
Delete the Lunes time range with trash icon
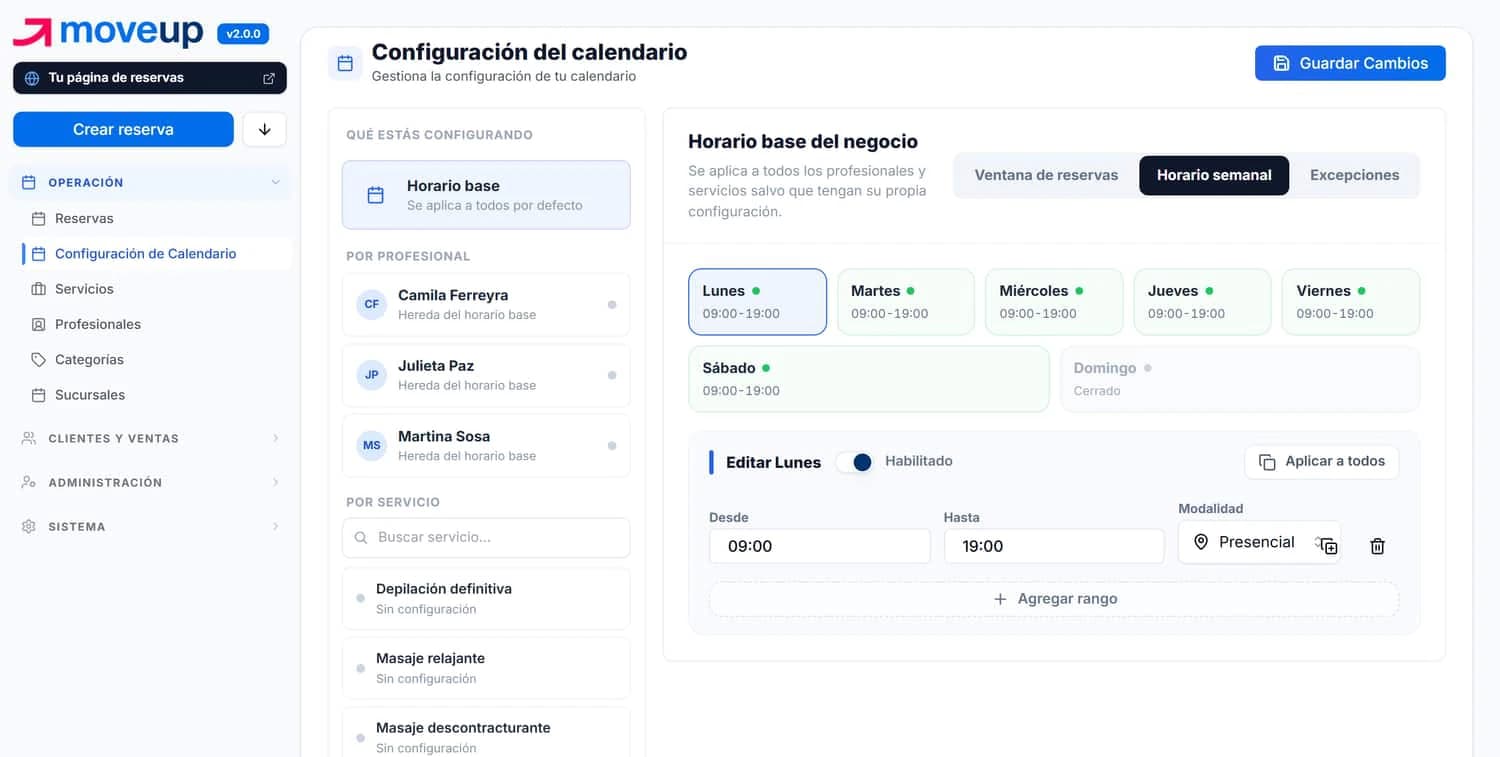[1377, 546]
